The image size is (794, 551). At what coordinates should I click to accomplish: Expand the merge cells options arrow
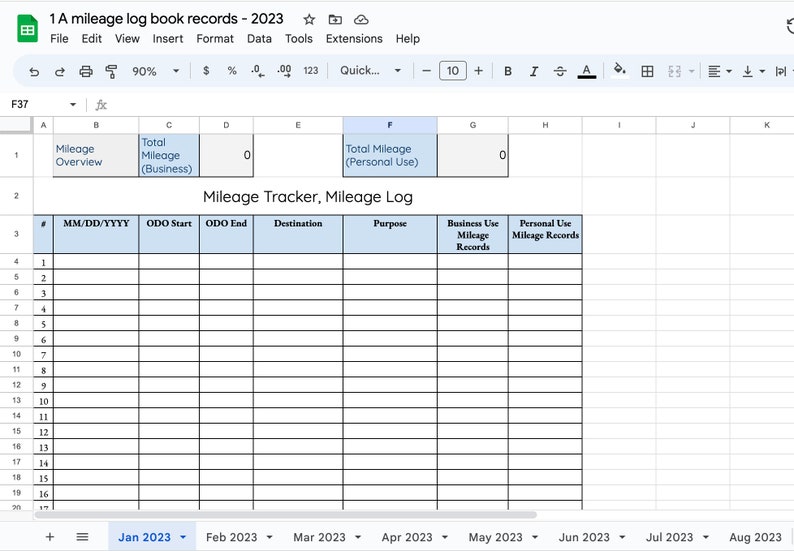click(x=691, y=71)
